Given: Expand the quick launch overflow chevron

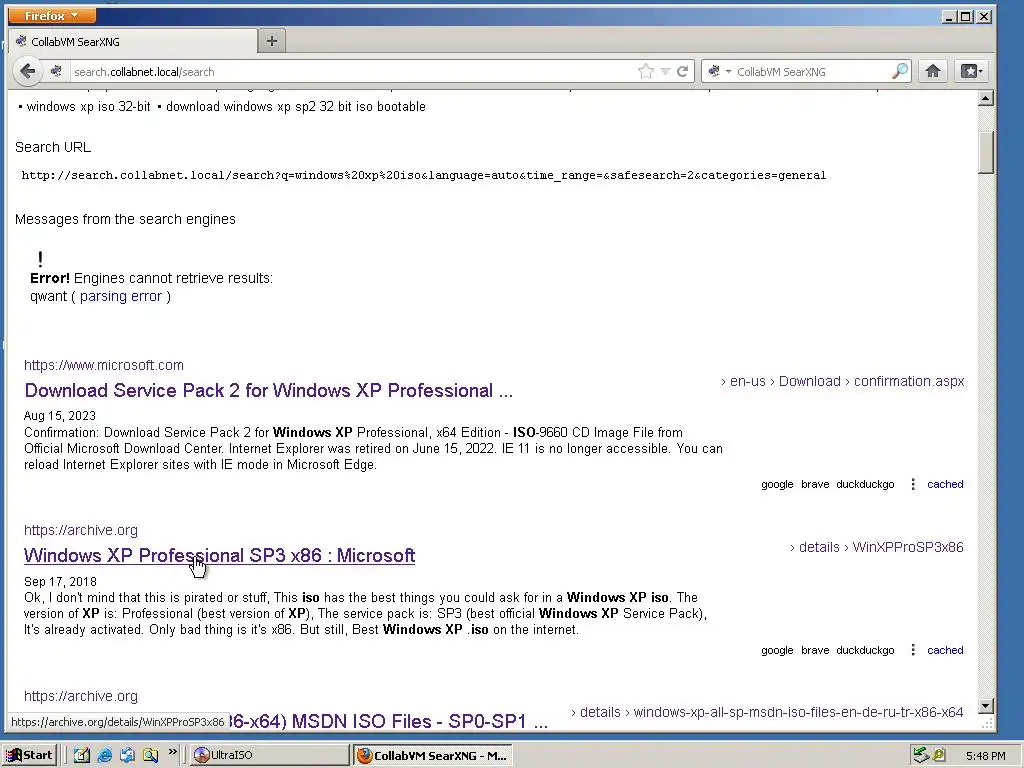Looking at the screenshot, I should (x=172, y=752).
